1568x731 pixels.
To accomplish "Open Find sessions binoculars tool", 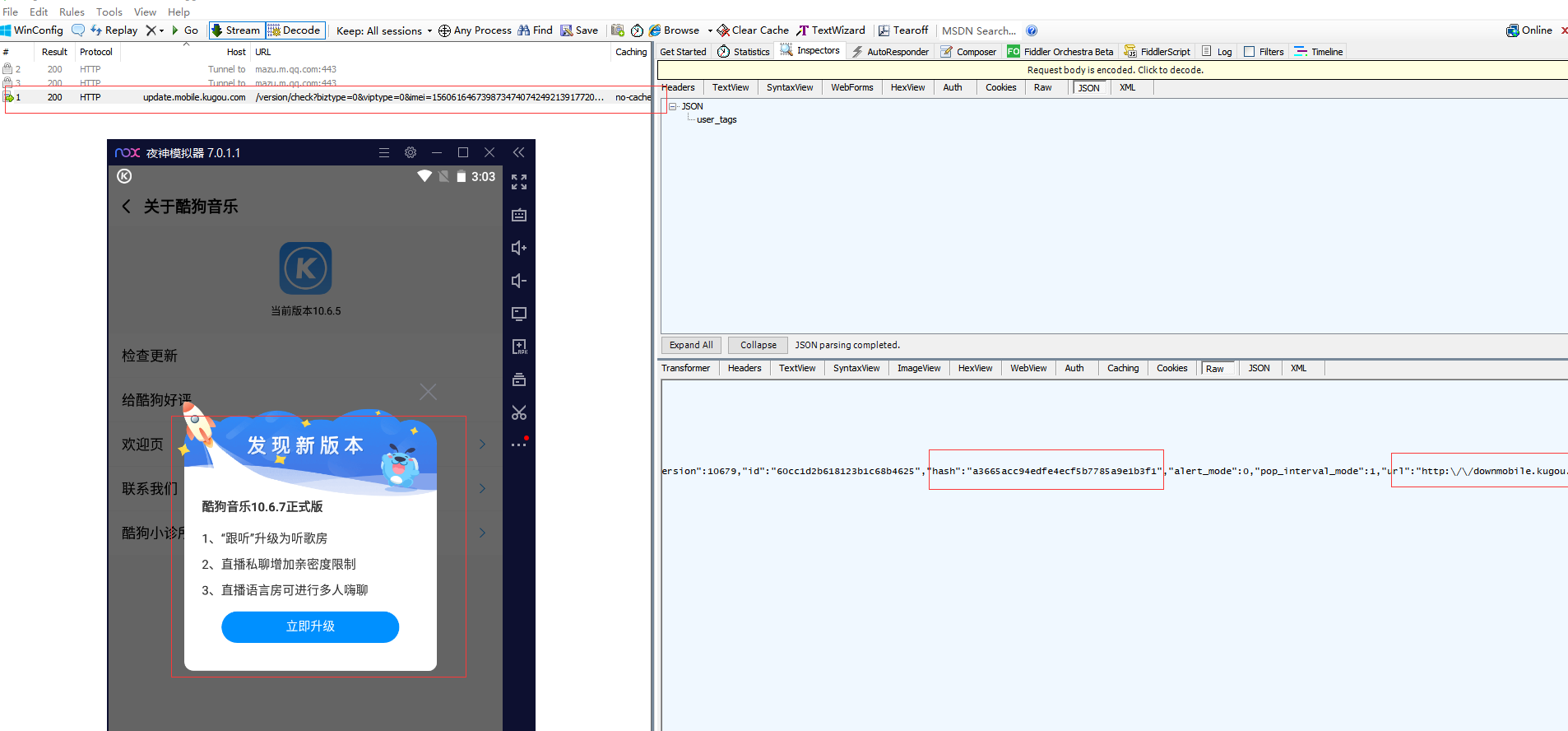I will [x=535, y=30].
